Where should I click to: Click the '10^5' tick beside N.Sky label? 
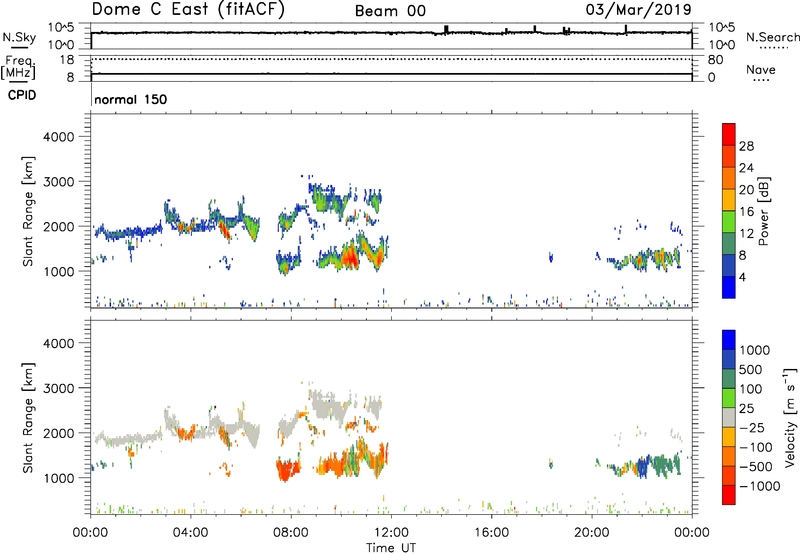61,28
